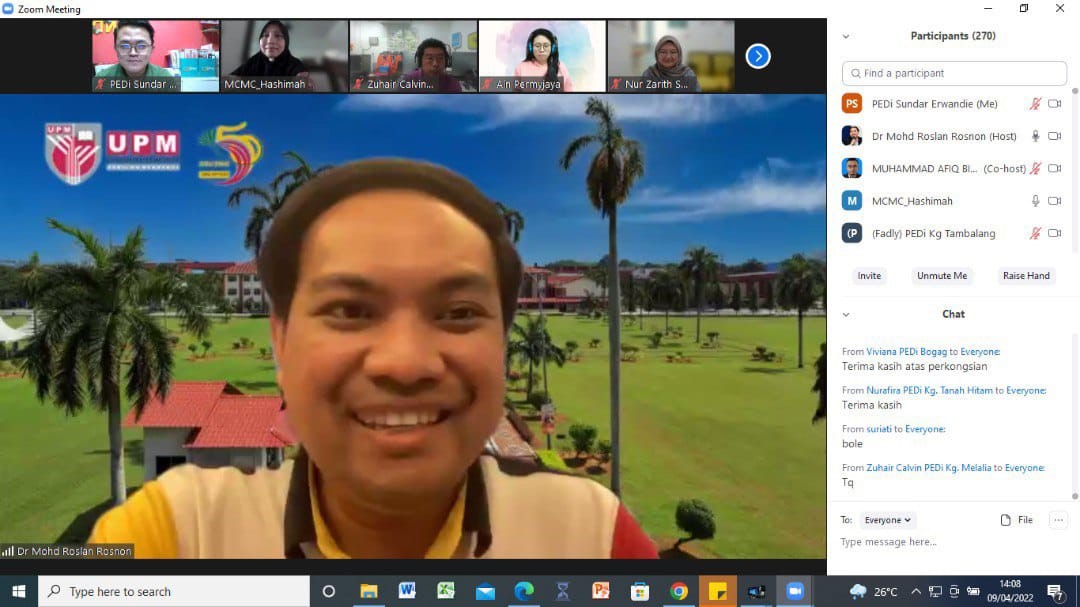Open Microsoft Edge from the taskbar

(524, 591)
